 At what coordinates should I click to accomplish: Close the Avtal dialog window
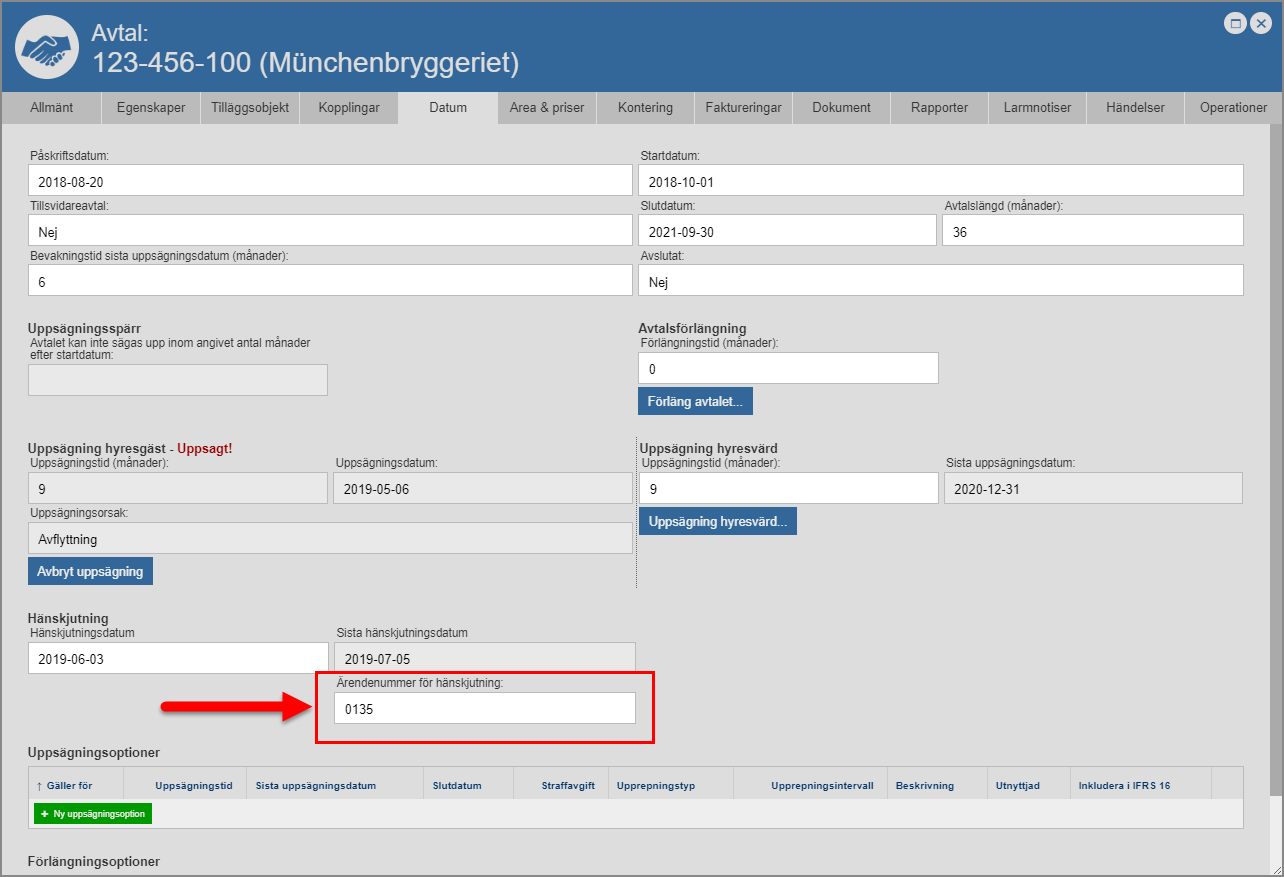[x=1260, y=23]
